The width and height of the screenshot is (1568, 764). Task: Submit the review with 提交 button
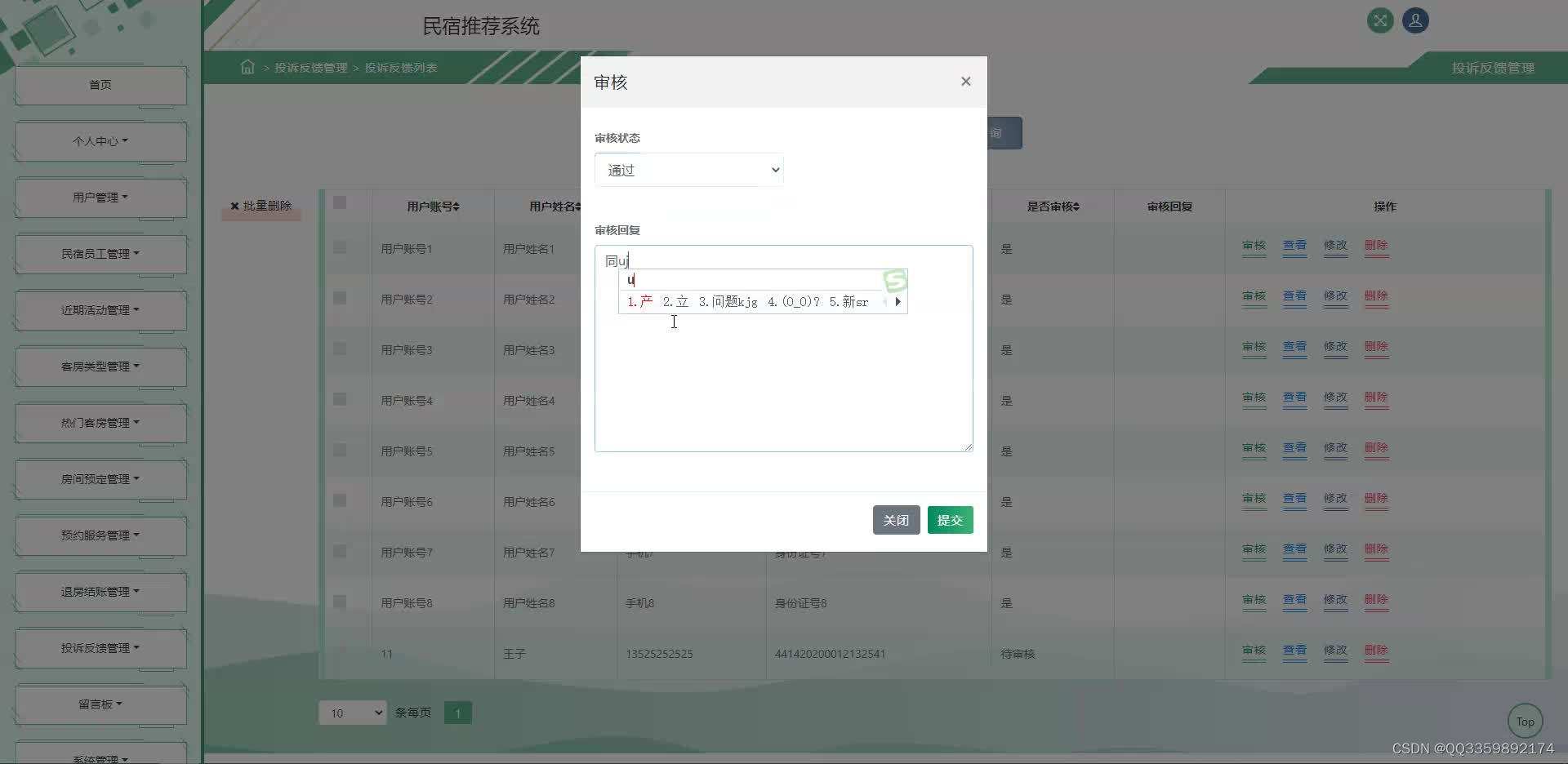pos(950,520)
